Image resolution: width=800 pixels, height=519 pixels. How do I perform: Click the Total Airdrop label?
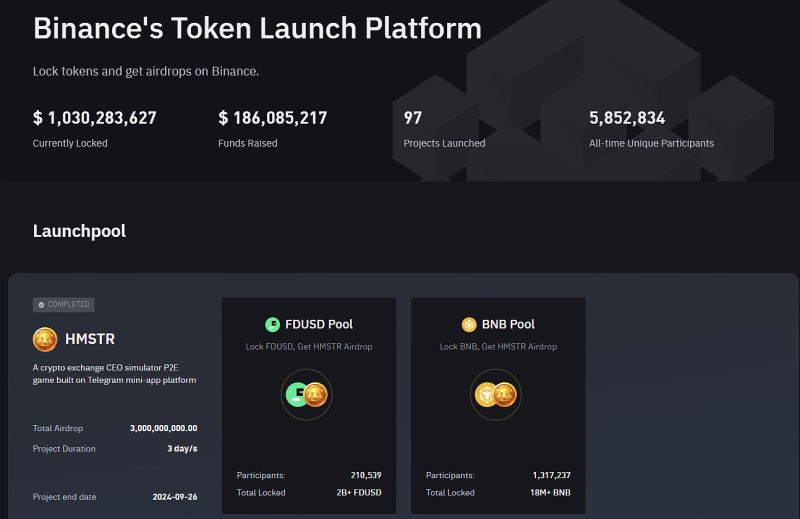pos(58,428)
